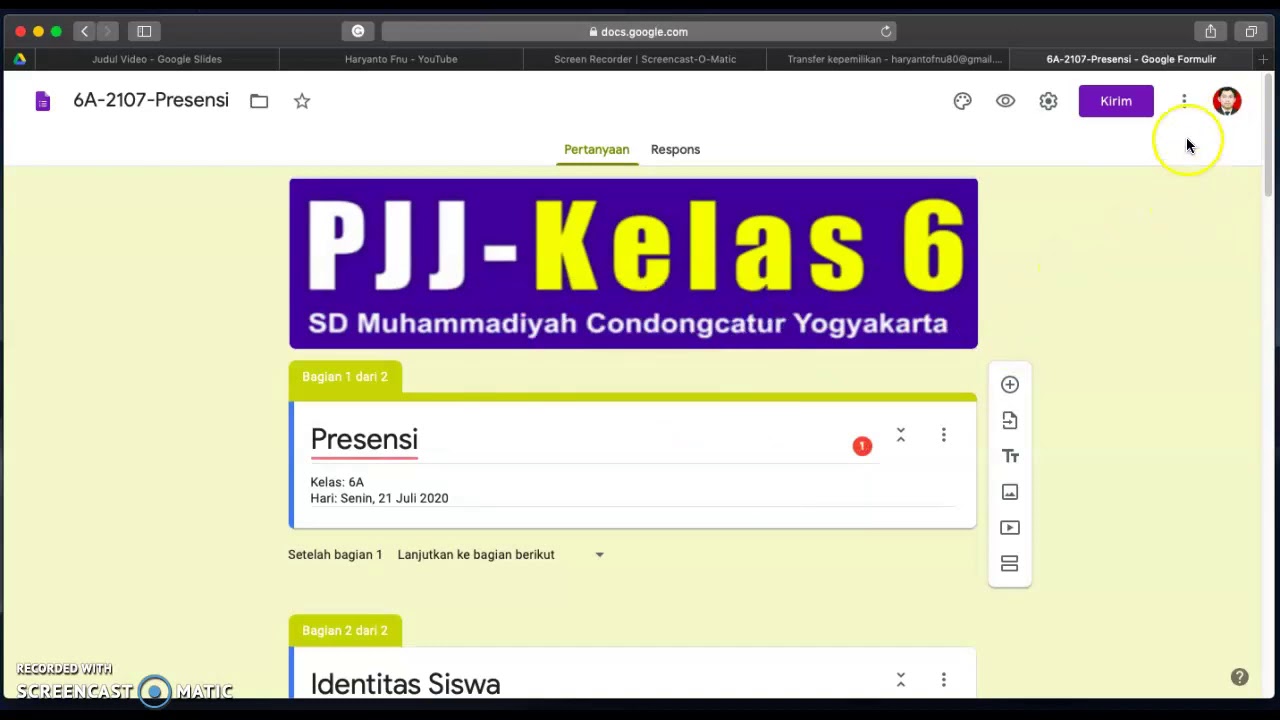Collapse the Identitas Siswa section
Viewport: 1280px width, 720px height.
[900, 680]
